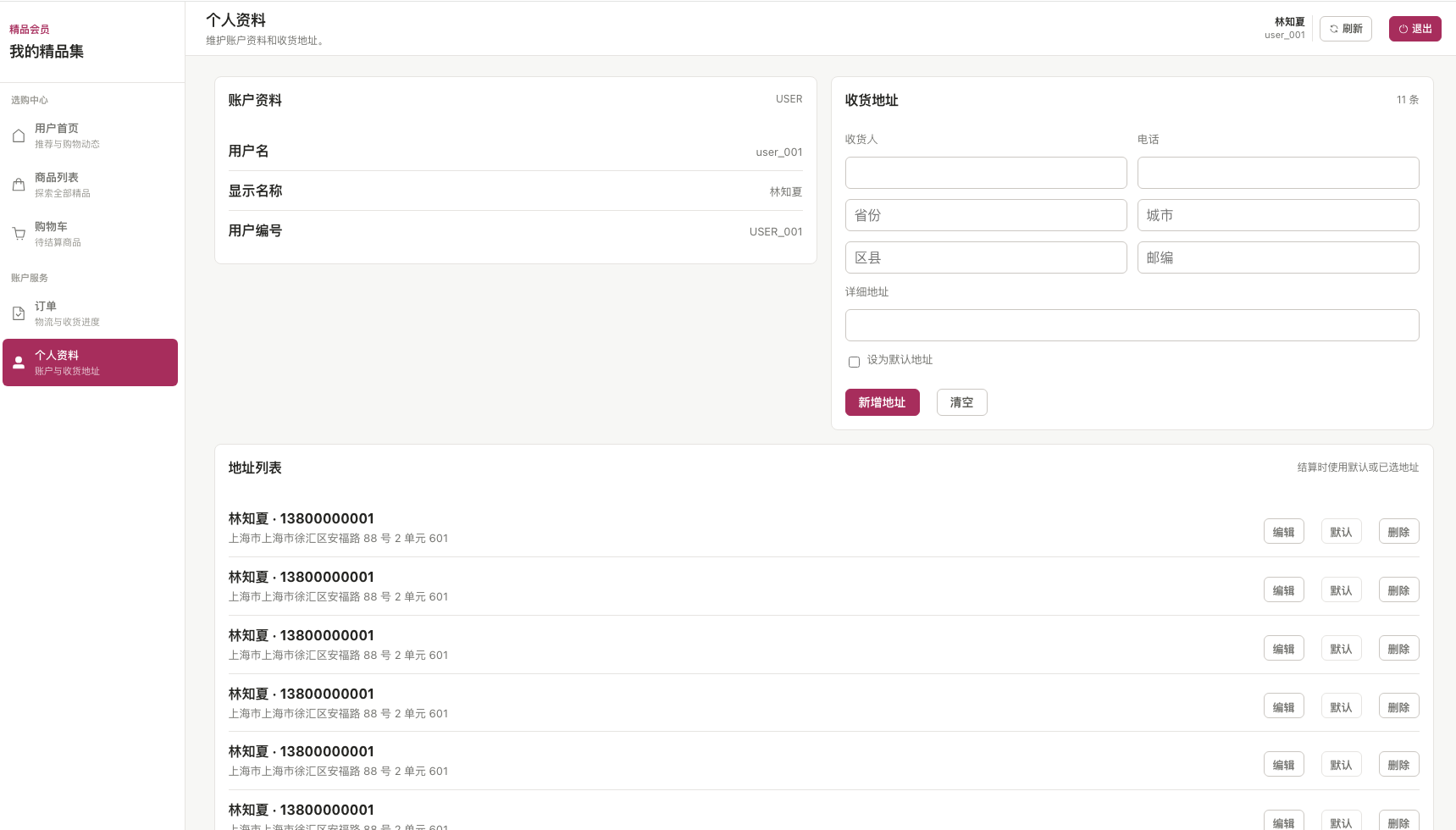This screenshot has height=830, width=1456.
Task: Click the 账户资料 card heading
Action: pos(255,100)
